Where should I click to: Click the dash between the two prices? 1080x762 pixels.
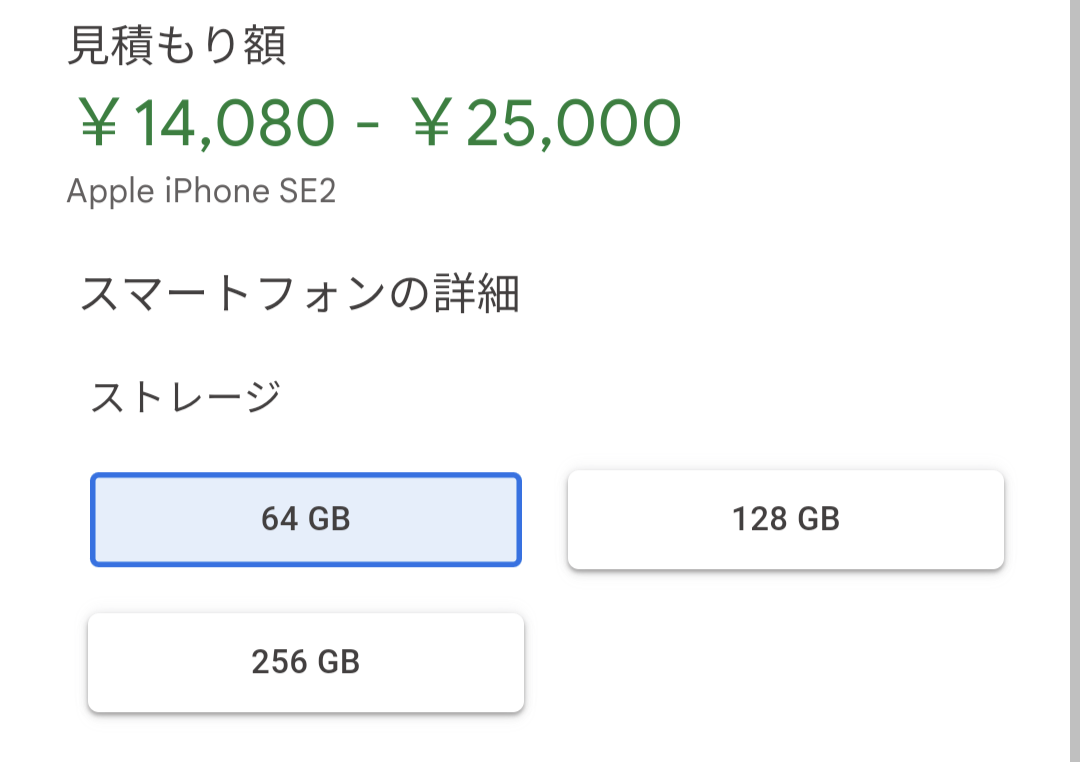tap(368, 126)
